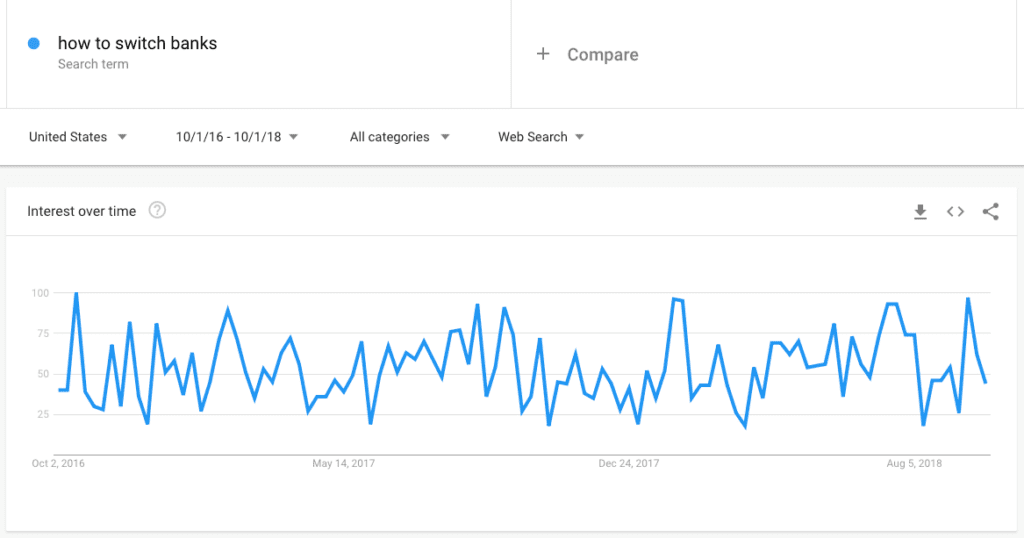
Task: Open help for Interest over time
Action: [x=157, y=210]
